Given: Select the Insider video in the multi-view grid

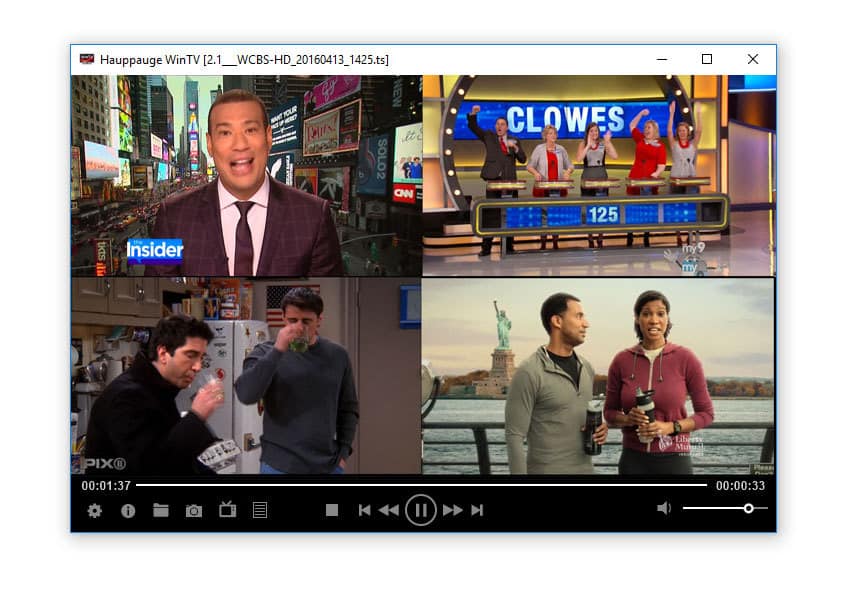Looking at the screenshot, I should pyautogui.click(x=246, y=176).
